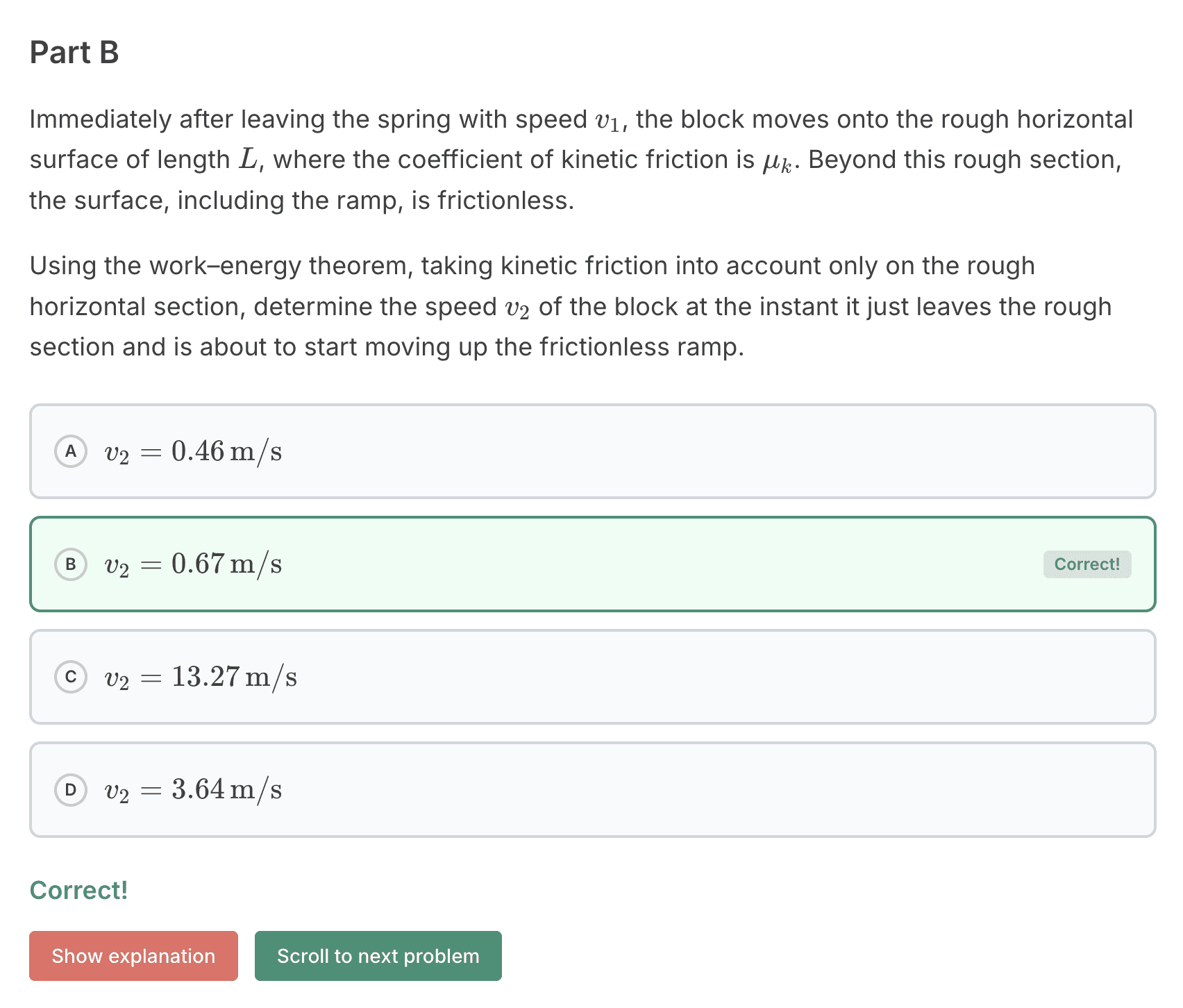
Task: Click the Correct! badge on option B
Action: 1086,564
